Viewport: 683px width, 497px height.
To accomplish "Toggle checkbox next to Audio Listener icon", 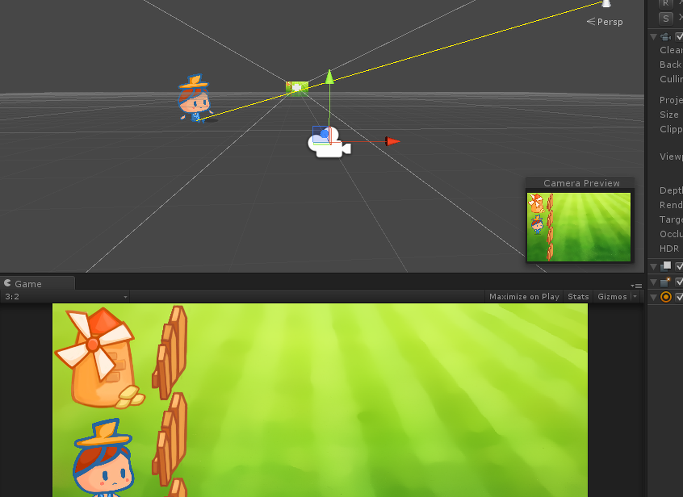I will (679, 297).
